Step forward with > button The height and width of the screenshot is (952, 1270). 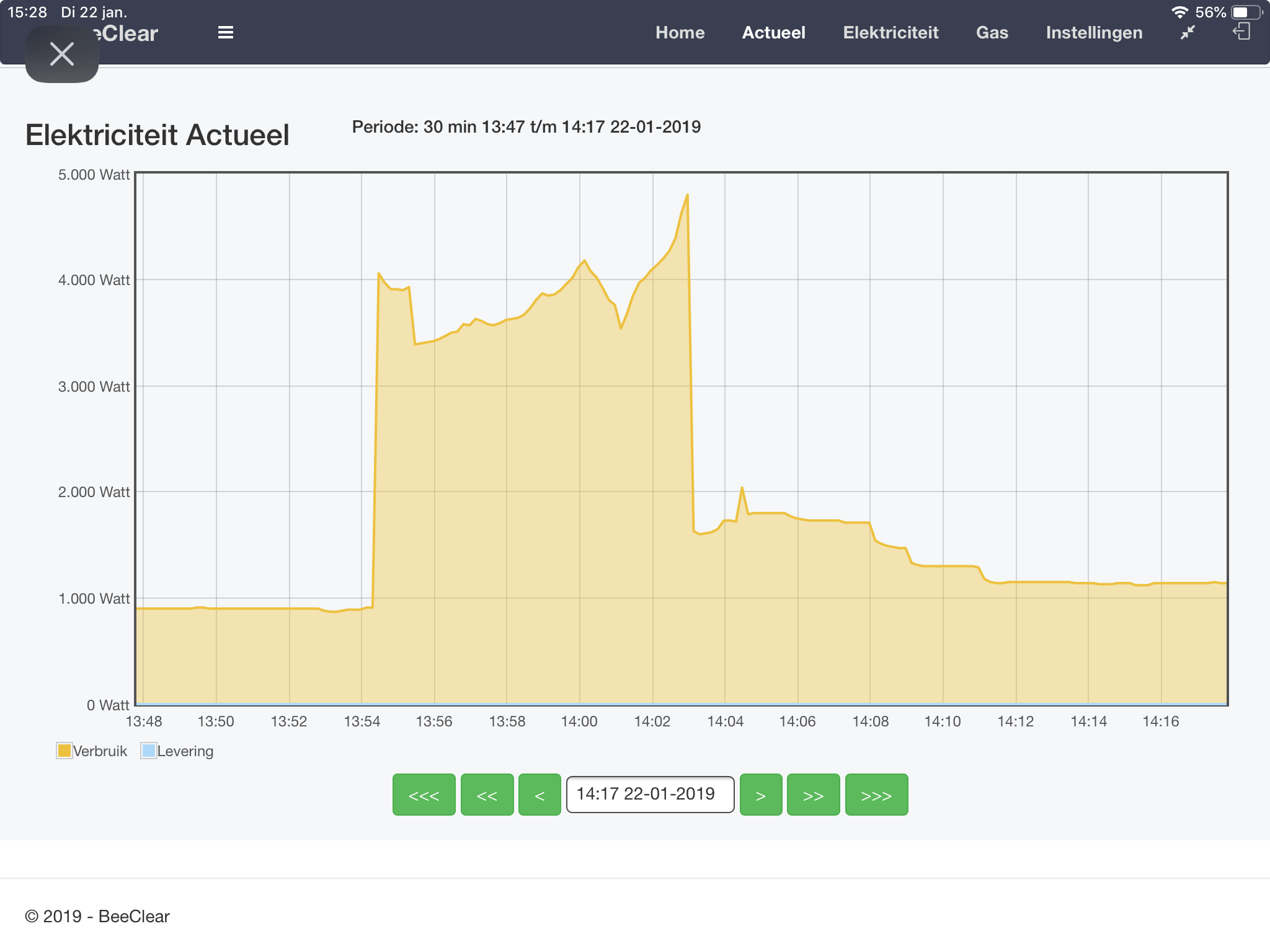(761, 795)
